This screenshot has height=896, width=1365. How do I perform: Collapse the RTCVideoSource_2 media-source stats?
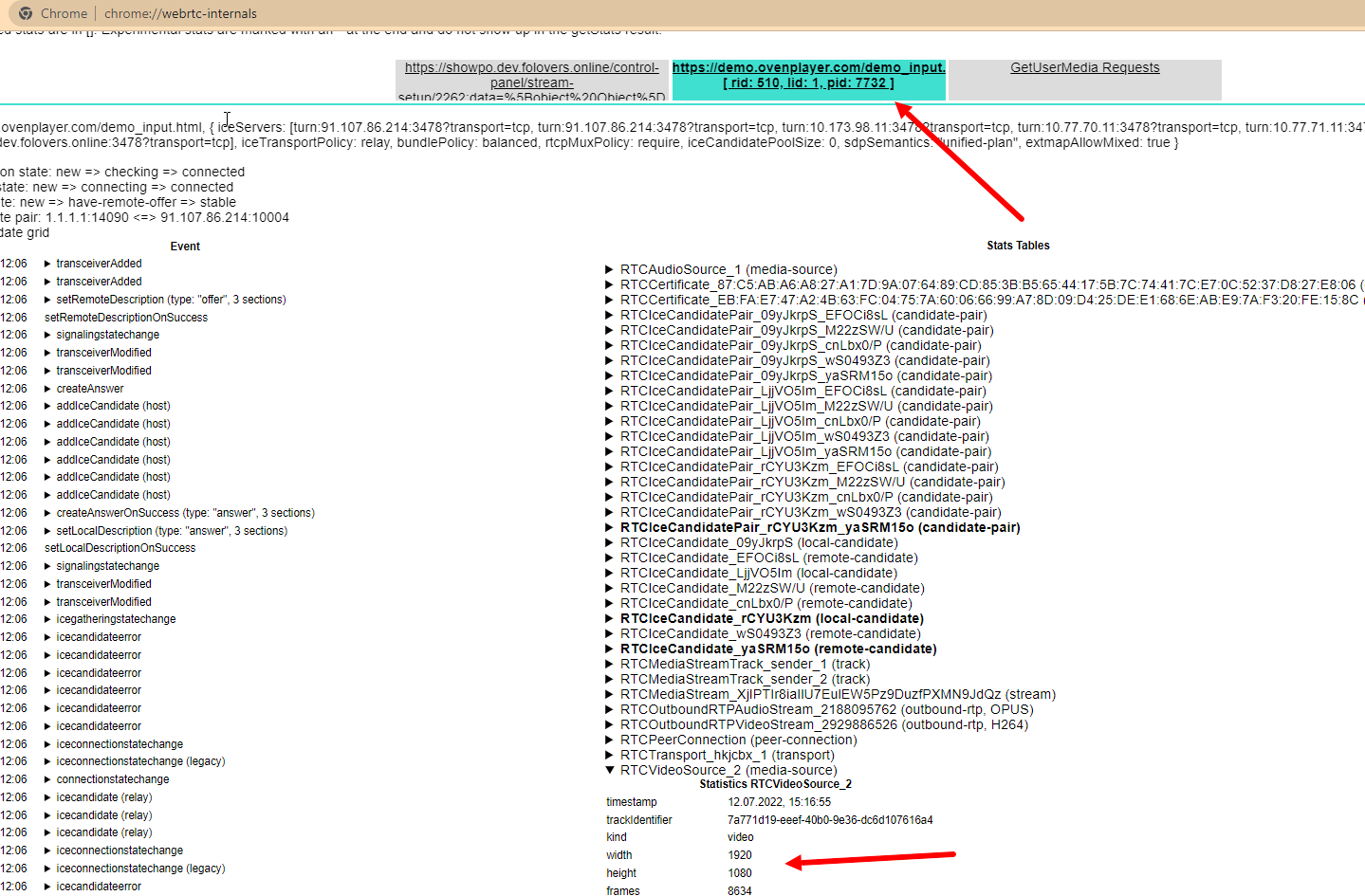(x=611, y=769)
